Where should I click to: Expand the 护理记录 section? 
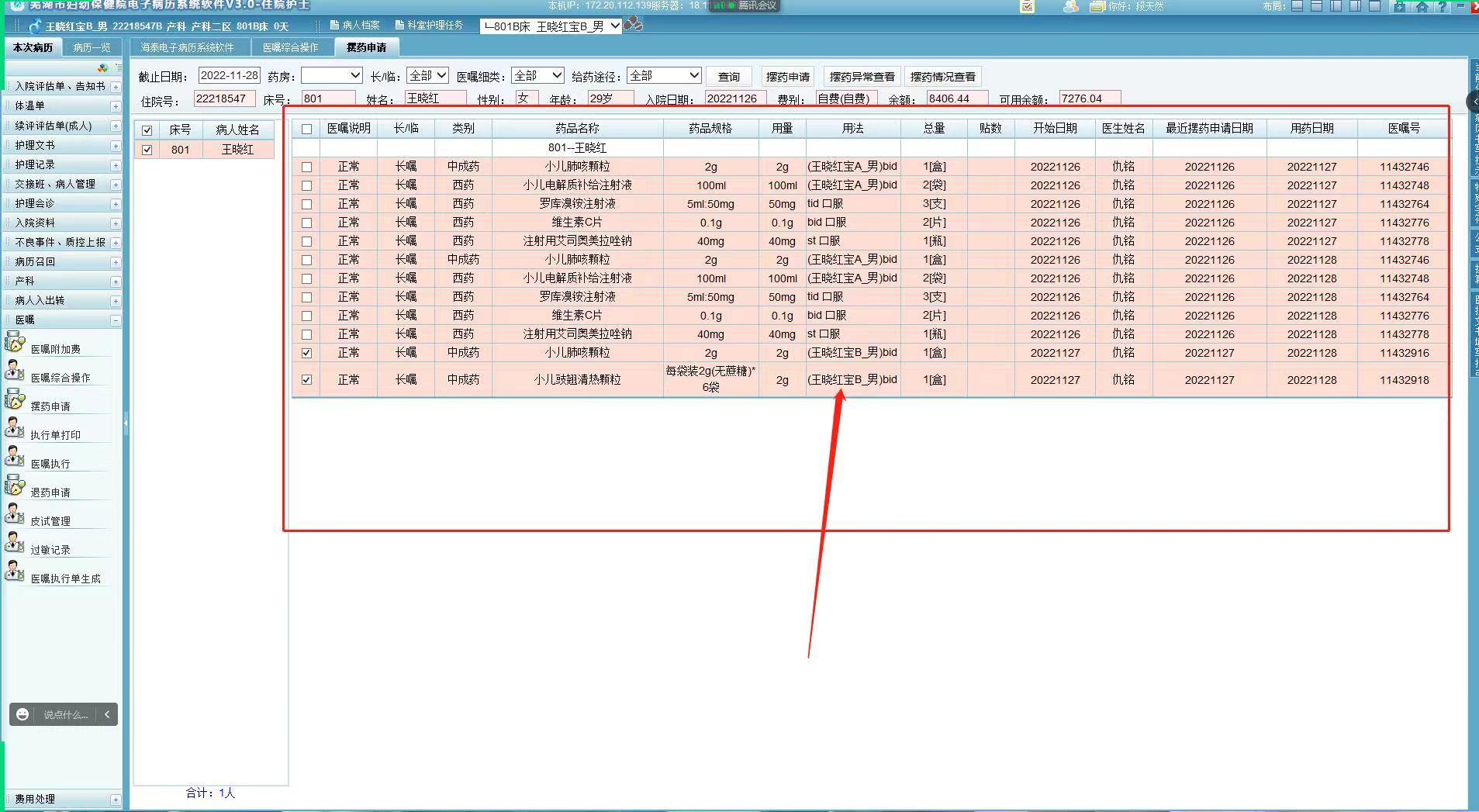click(x=116, y=165)
